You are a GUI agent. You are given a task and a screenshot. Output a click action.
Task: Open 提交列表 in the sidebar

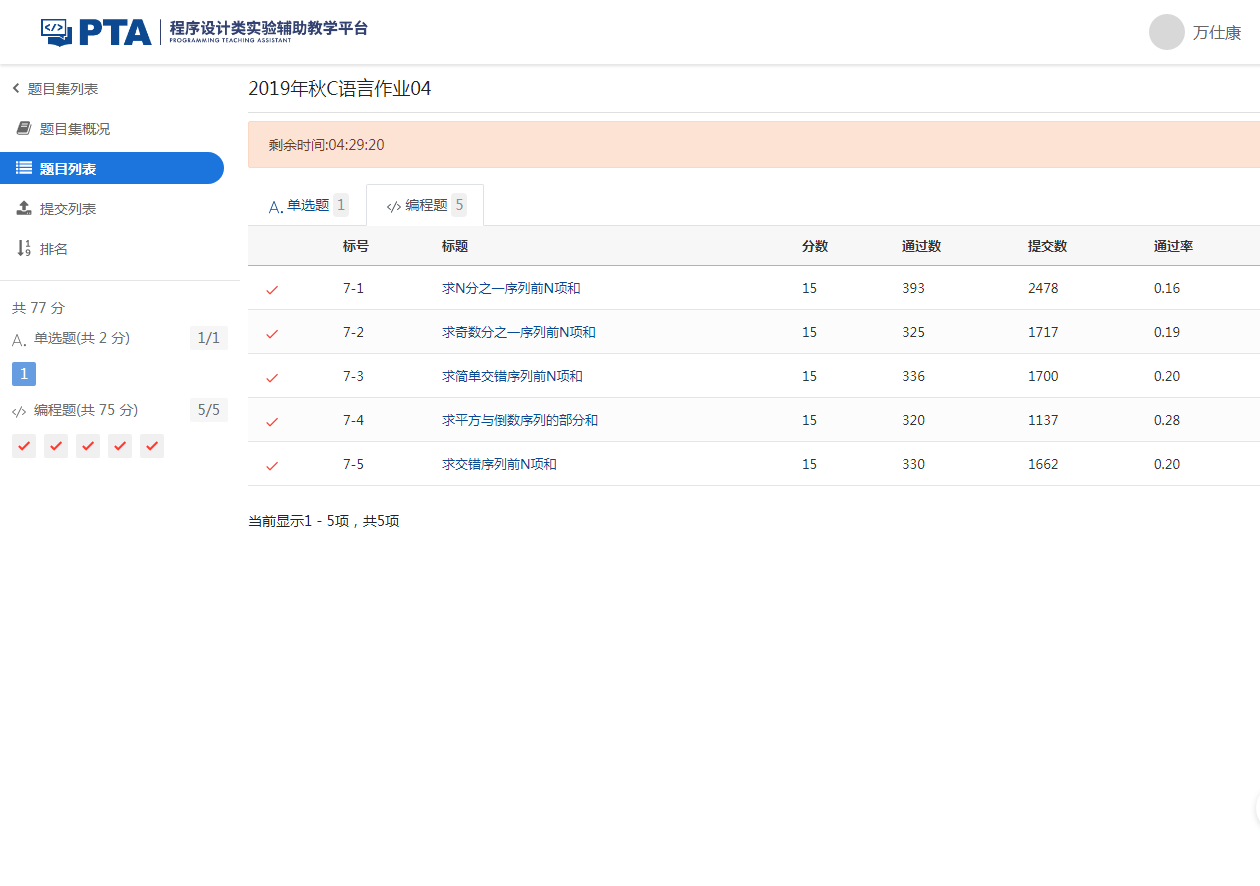pos(68,209)
